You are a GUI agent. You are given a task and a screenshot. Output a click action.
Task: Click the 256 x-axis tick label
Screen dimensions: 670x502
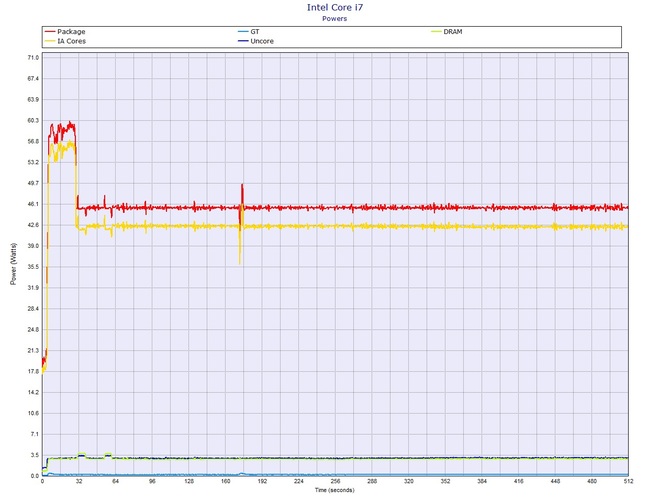335,481
